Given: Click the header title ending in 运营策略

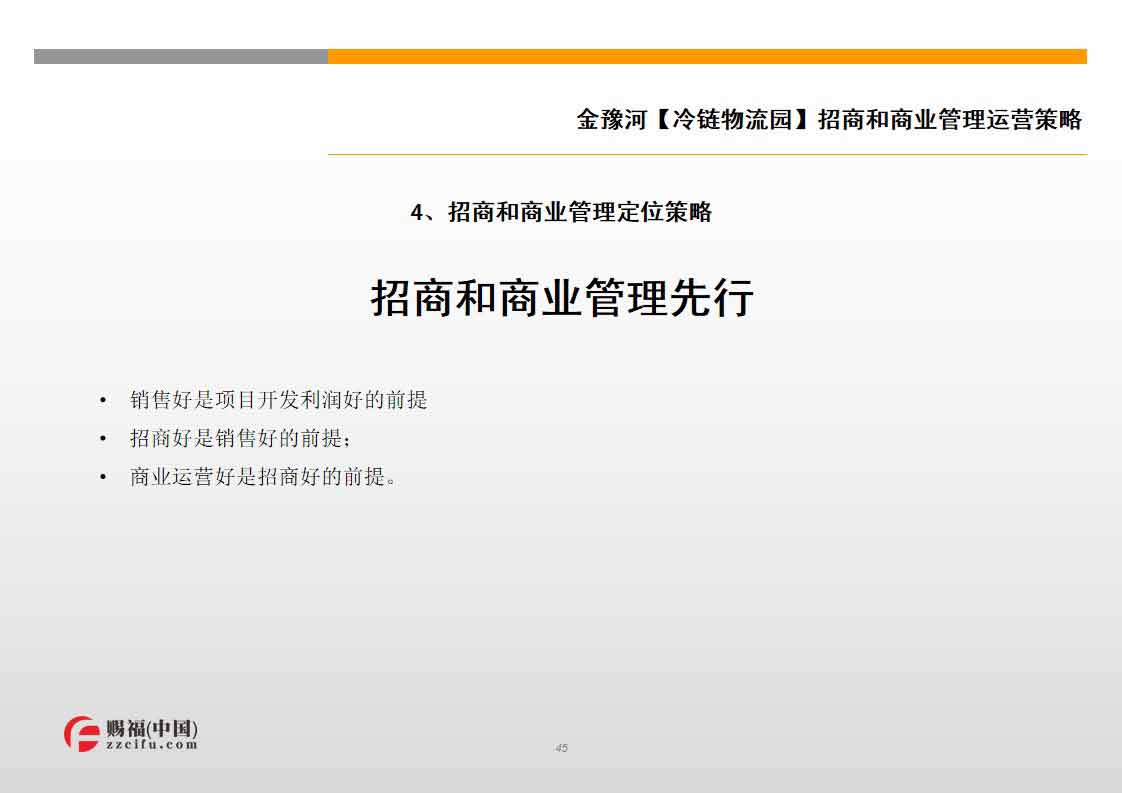Looking at the screenshot, I should point(829,120).
